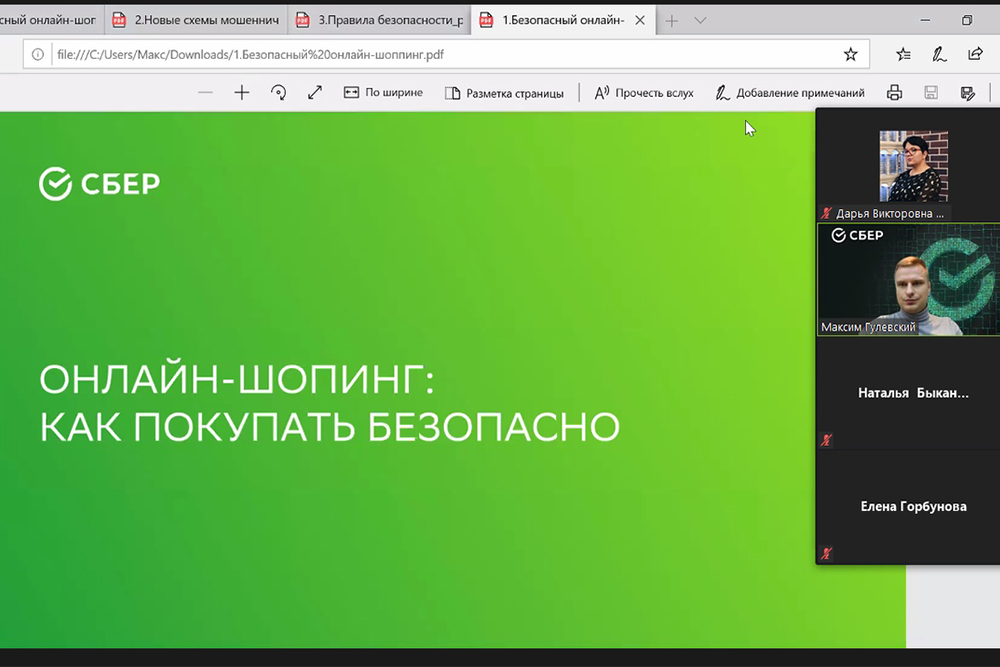Click the site information icon in address bar
This screenshot has width=1000, height=667.
pos(38,55)
